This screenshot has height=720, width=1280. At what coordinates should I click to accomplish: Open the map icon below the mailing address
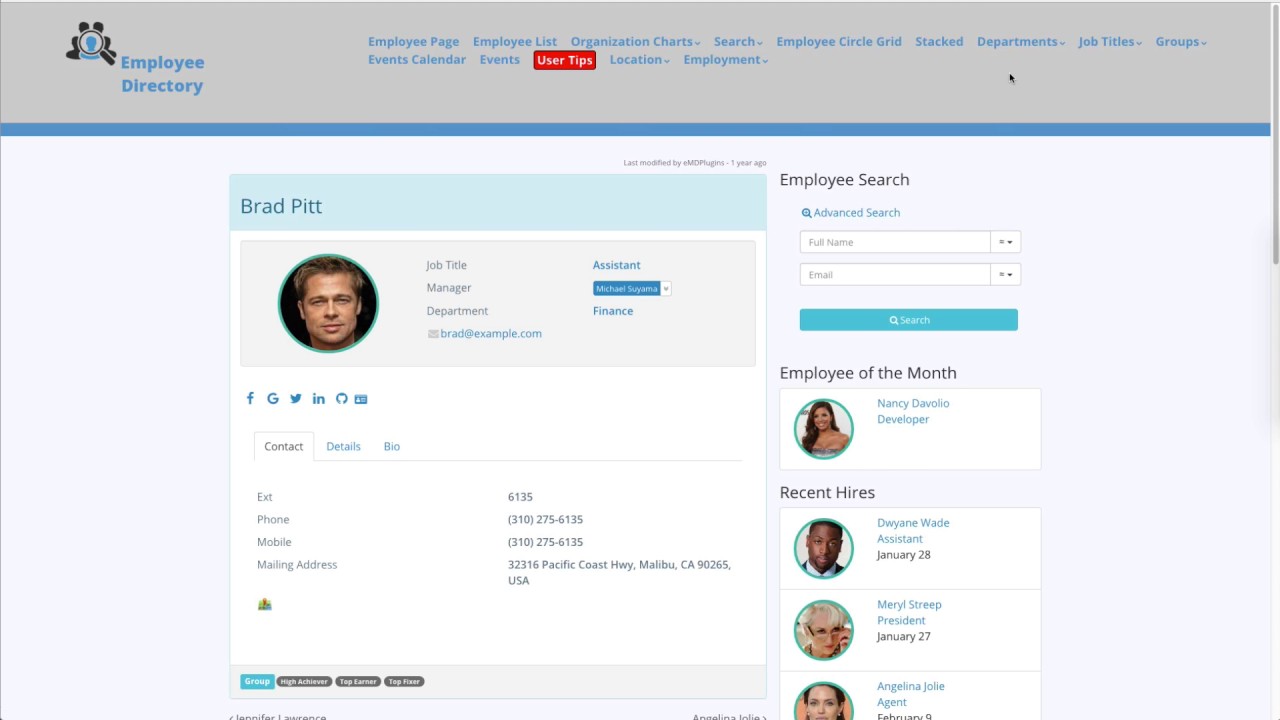[x=265, y=604]
